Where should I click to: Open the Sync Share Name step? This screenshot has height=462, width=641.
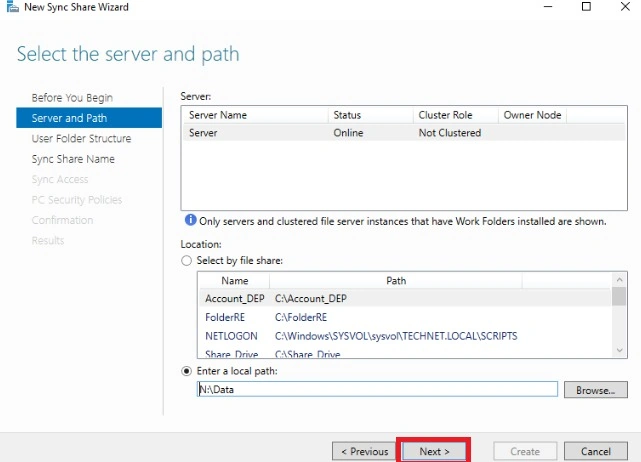pyautogui.click(x=73, y=159)
